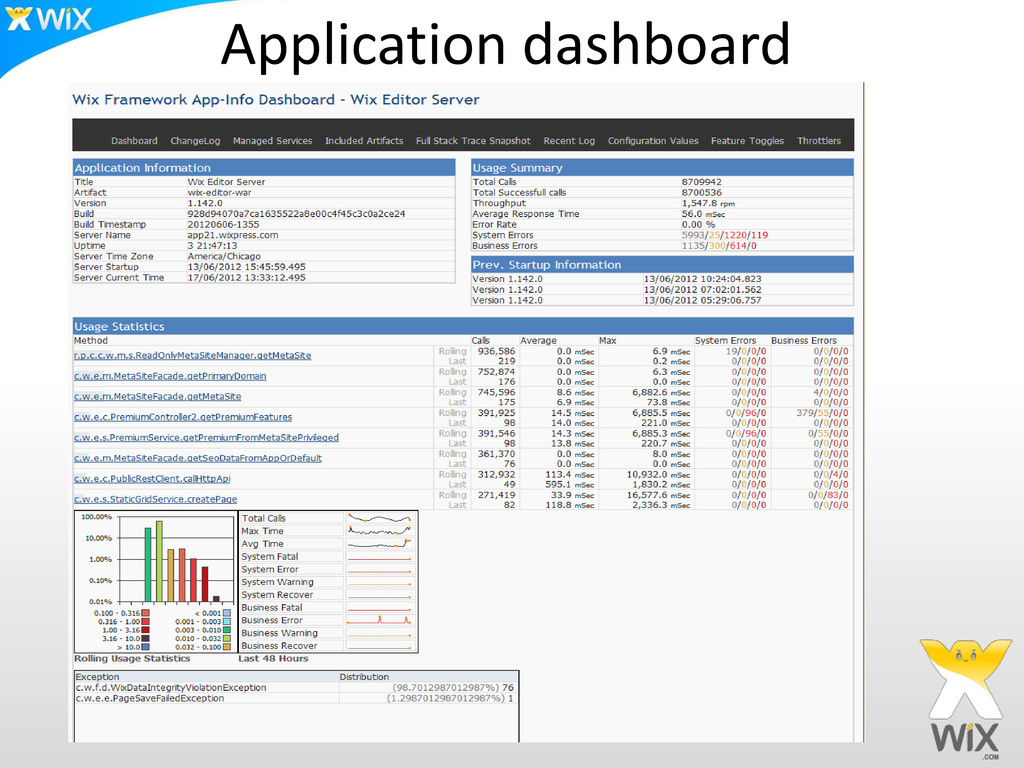Click Build Timestamp 20120606-1355
This screenshot has width=1024, height=768.
click(x=223, y=225)
